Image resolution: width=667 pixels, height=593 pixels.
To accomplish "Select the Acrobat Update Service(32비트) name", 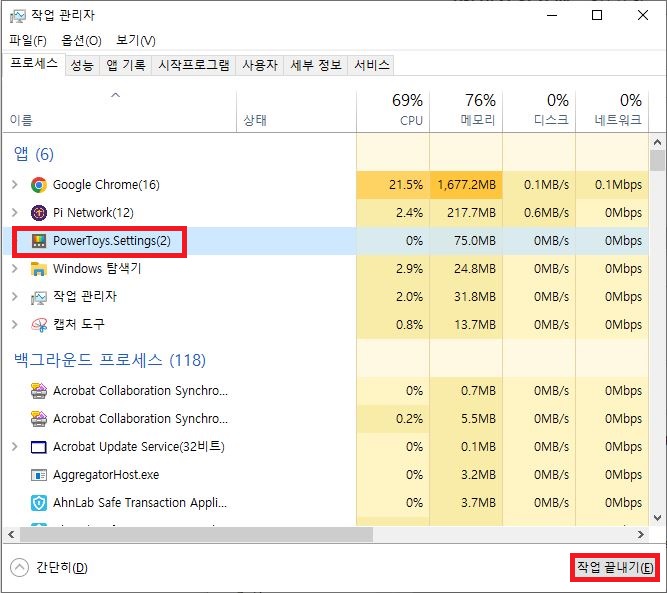I will pyautogui.click(x=139, y=447).
